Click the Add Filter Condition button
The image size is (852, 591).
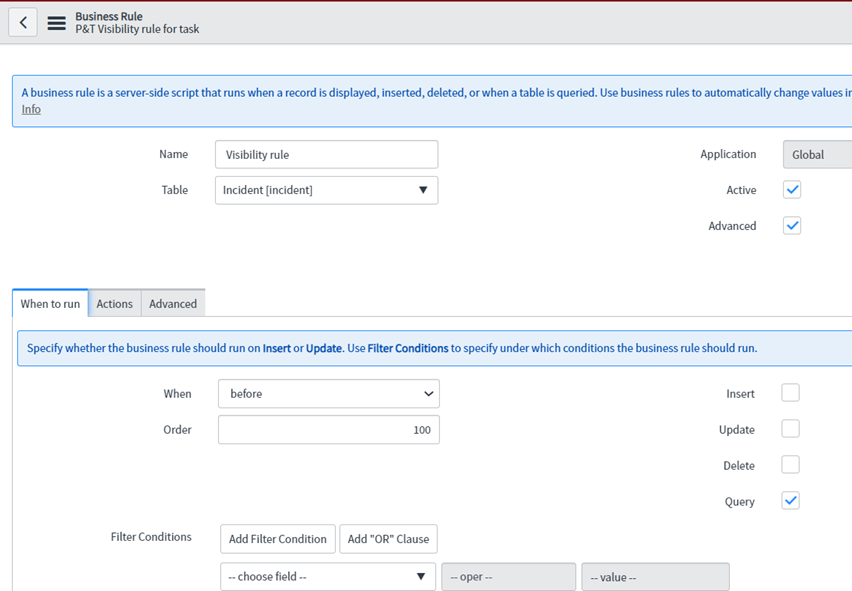pos(278,539)
